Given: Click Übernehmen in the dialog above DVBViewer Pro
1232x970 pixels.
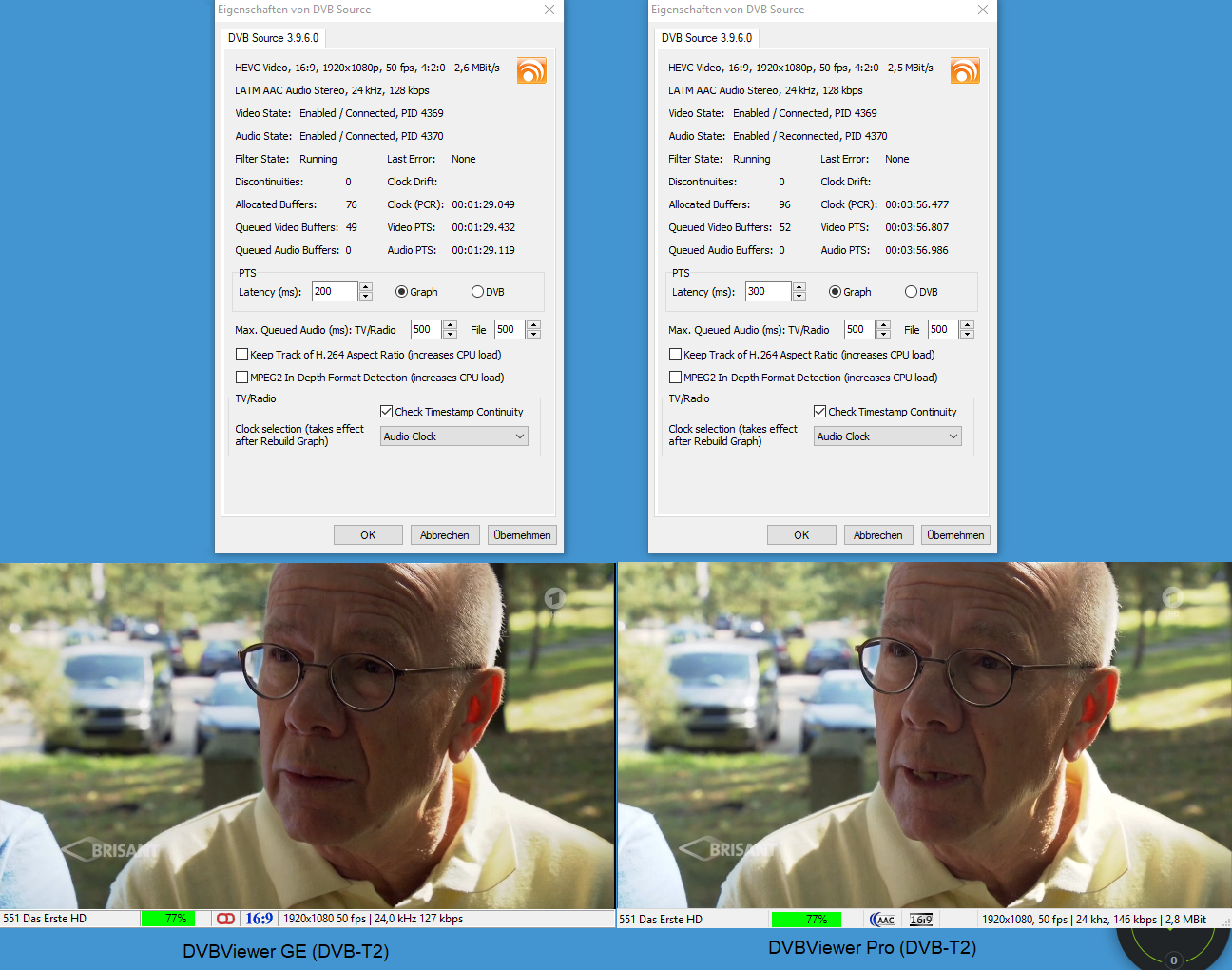Looking at the screenshot, I should click(x=955, y=535).
